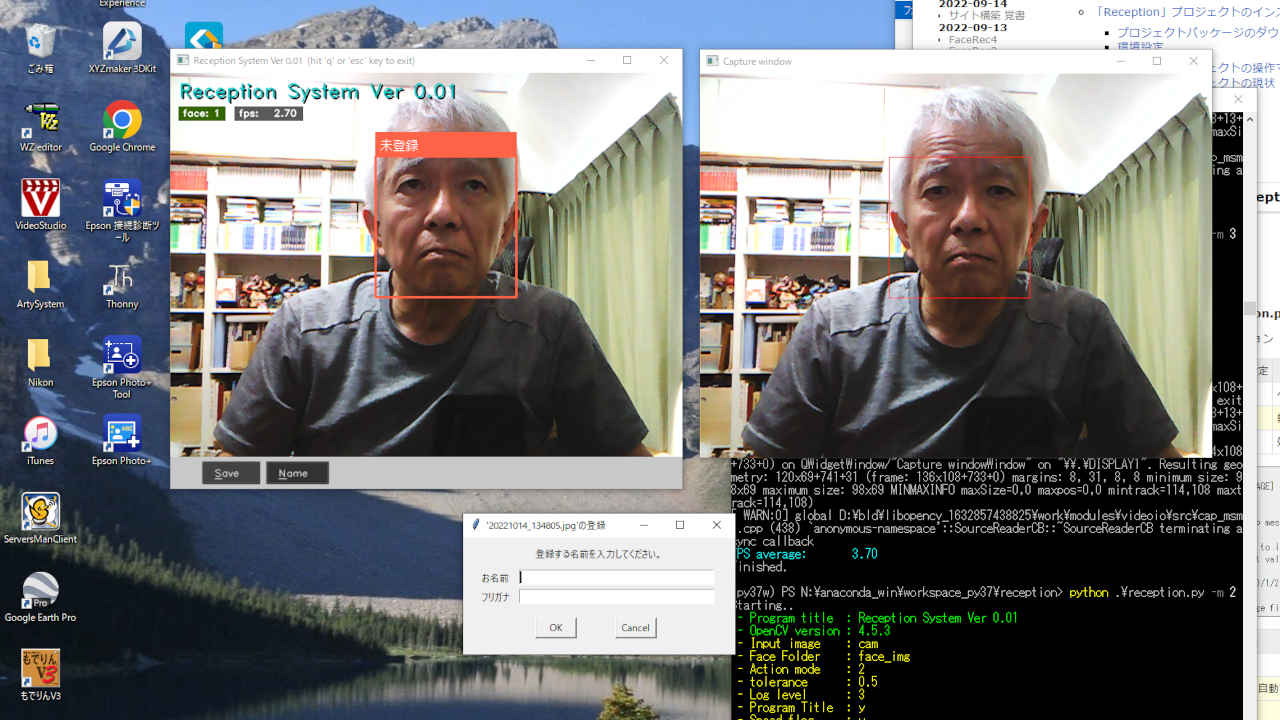Open もでりんV3 desktop icon
The height and width of the screenshot is (720, 1280).
[x=41, y=670]
